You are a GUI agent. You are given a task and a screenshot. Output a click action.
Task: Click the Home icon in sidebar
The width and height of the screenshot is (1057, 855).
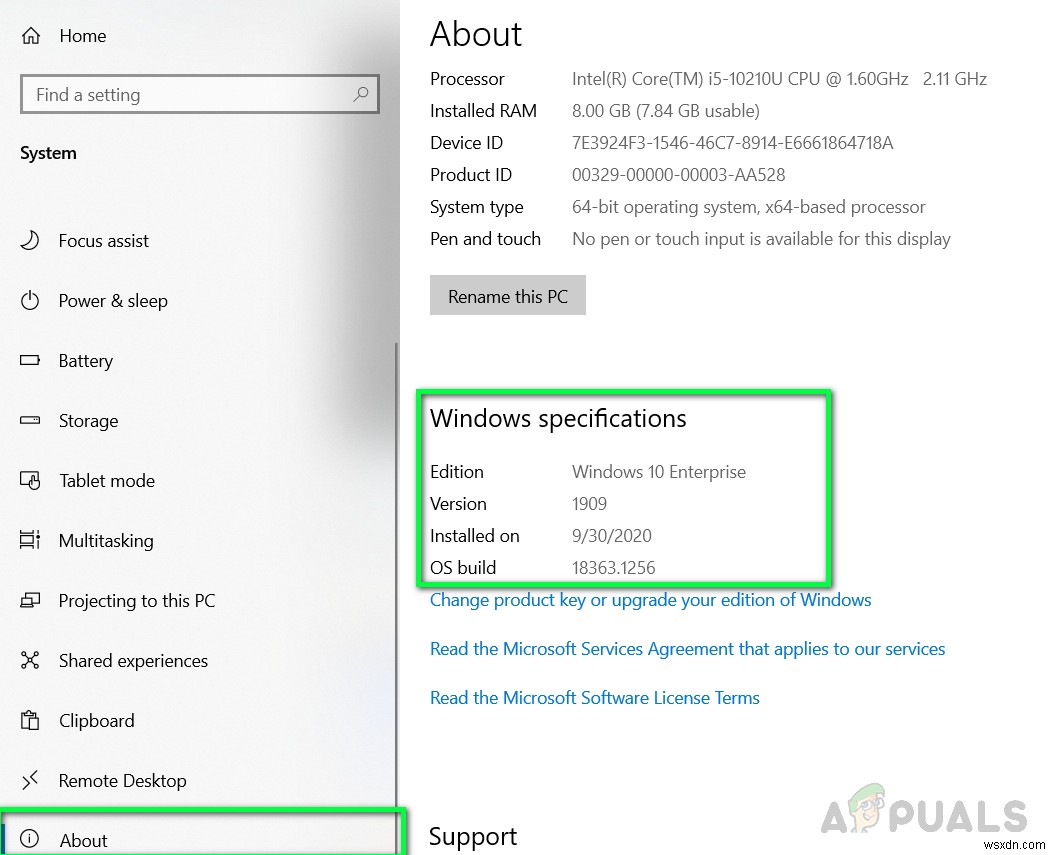(30, 35)
